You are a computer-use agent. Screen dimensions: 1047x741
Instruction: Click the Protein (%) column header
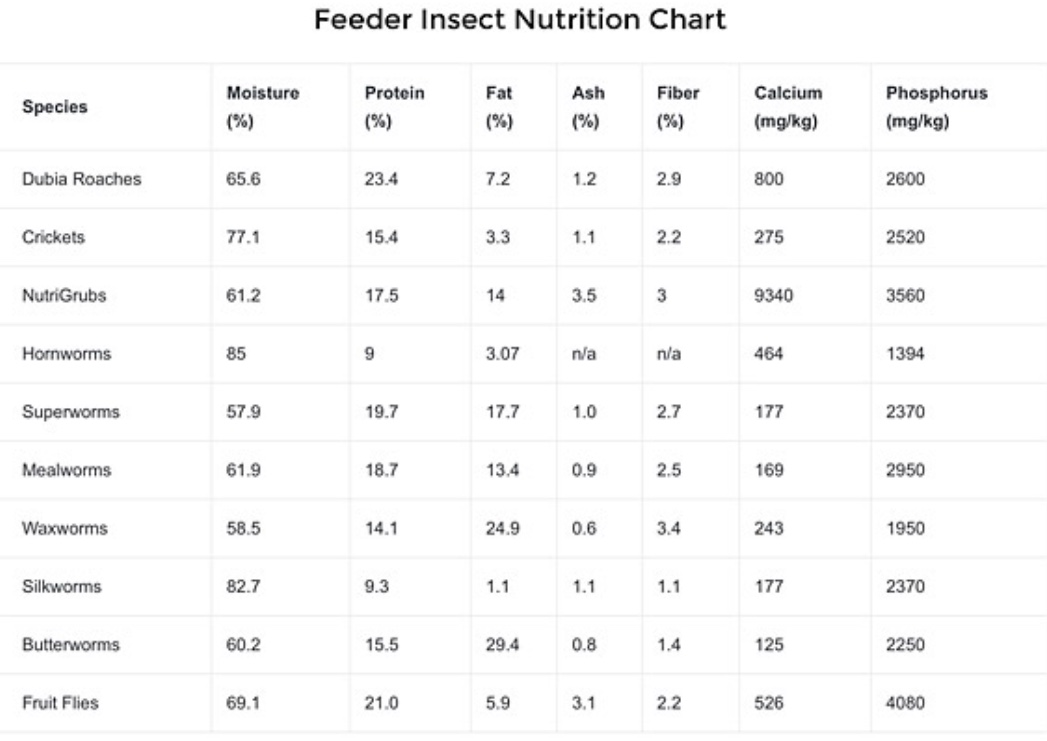coord(394,109)
